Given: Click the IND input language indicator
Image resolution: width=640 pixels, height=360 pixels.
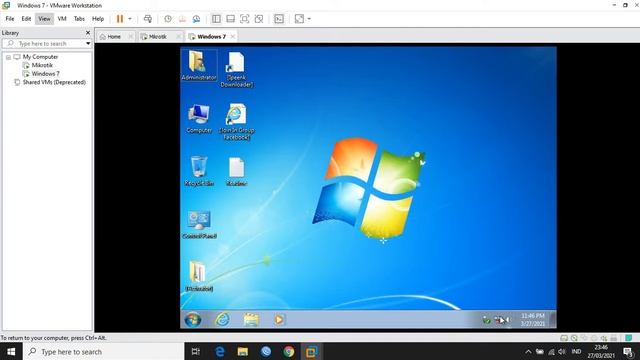Looking at the screenshot, I should tap(576, 351).
